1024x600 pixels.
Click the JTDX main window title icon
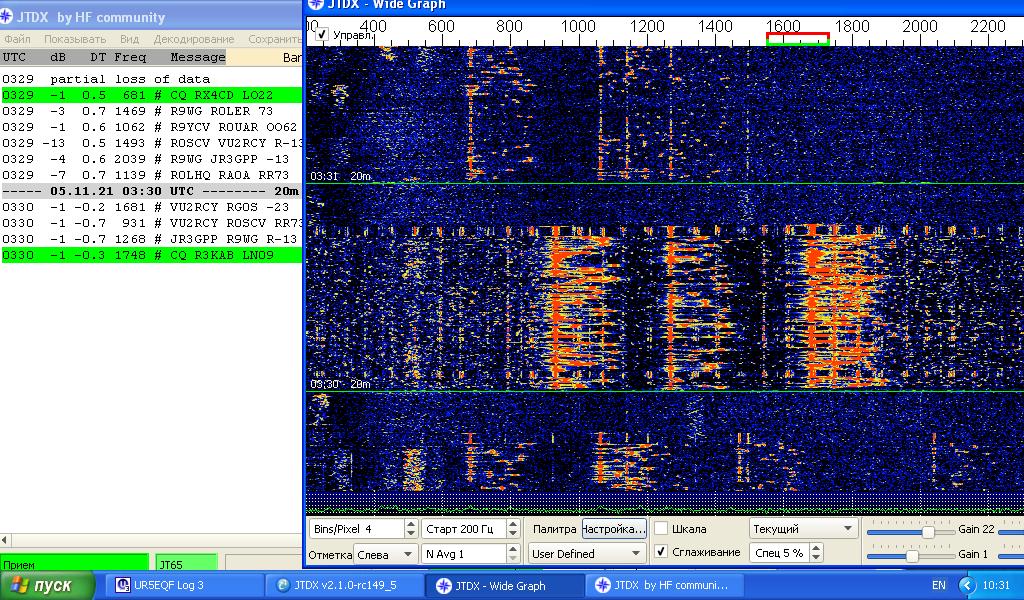[x=8, y=17]
